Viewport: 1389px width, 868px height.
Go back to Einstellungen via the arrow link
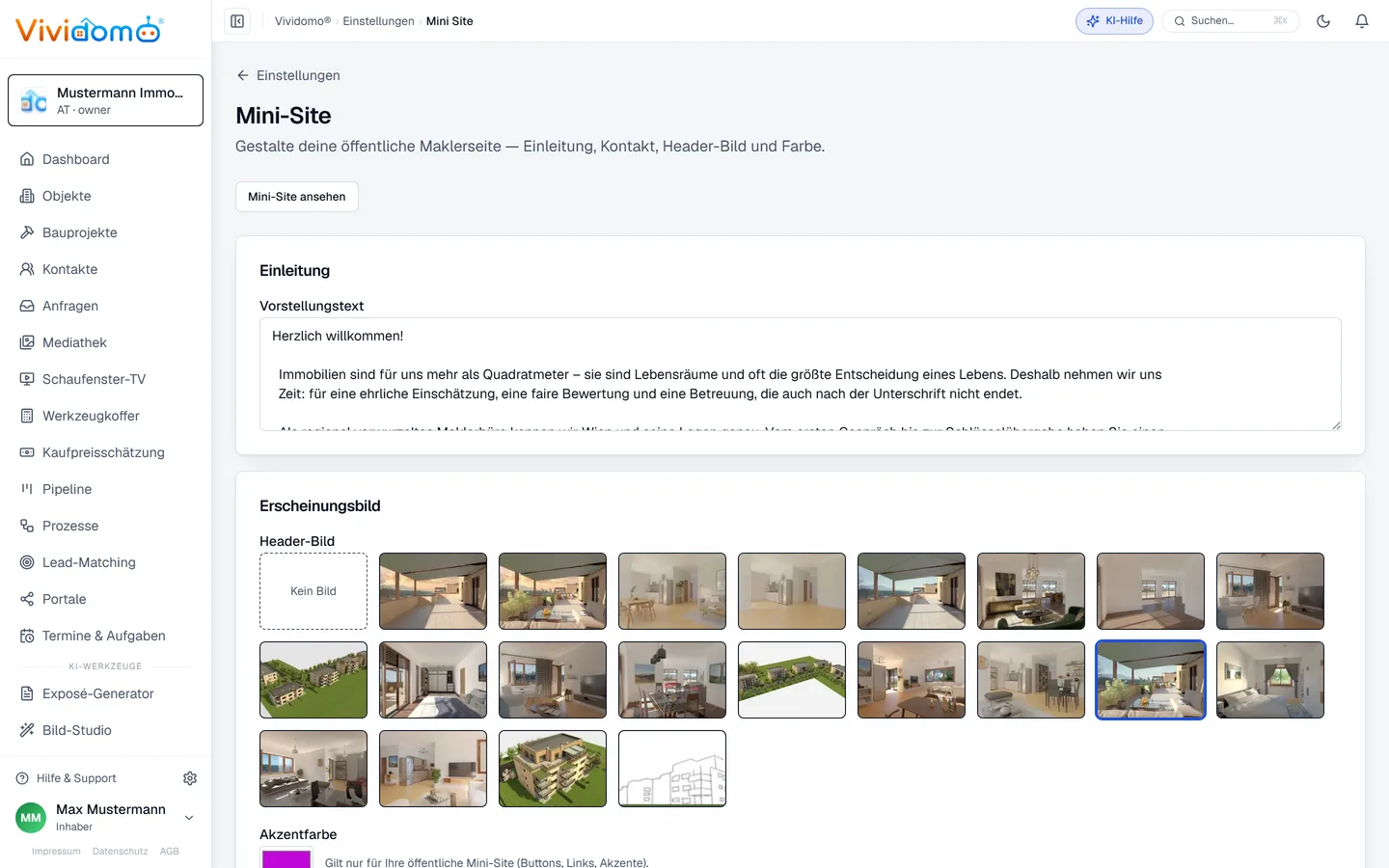(x=288, y=75)
